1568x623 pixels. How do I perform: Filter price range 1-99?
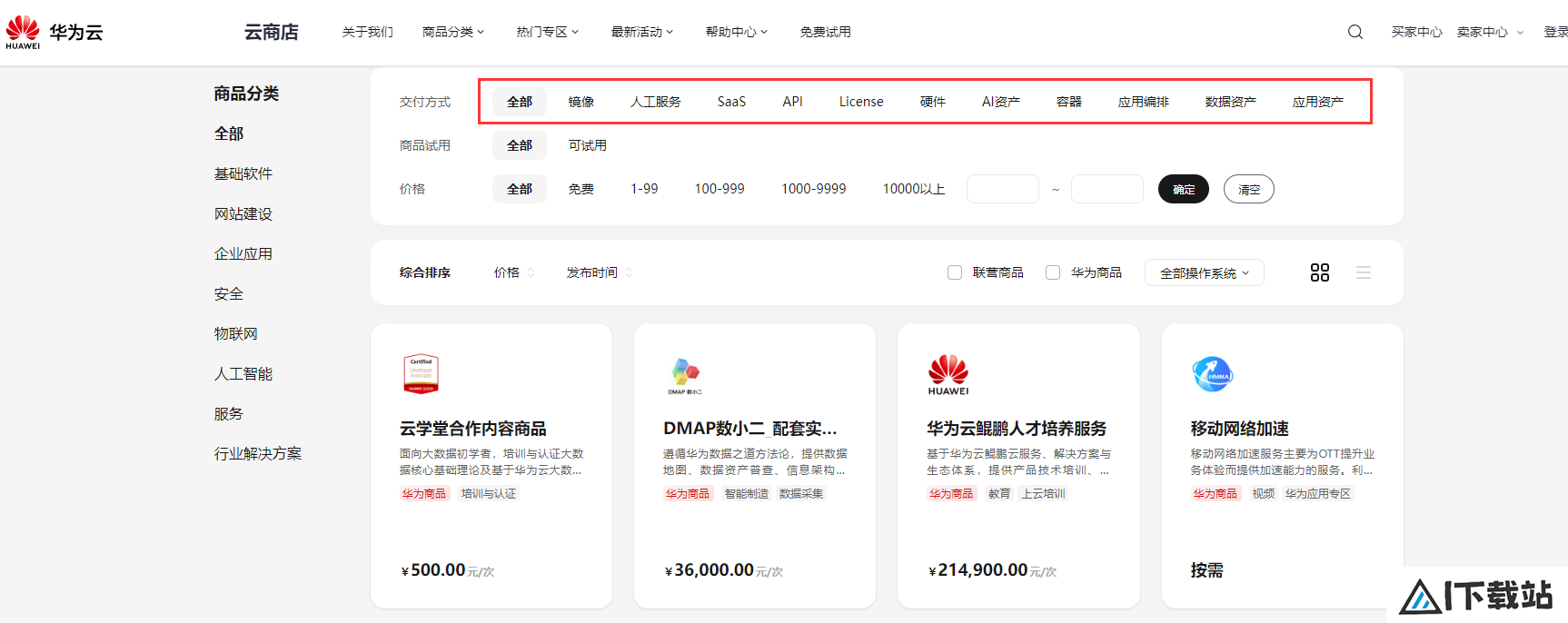tap(645, 189)
